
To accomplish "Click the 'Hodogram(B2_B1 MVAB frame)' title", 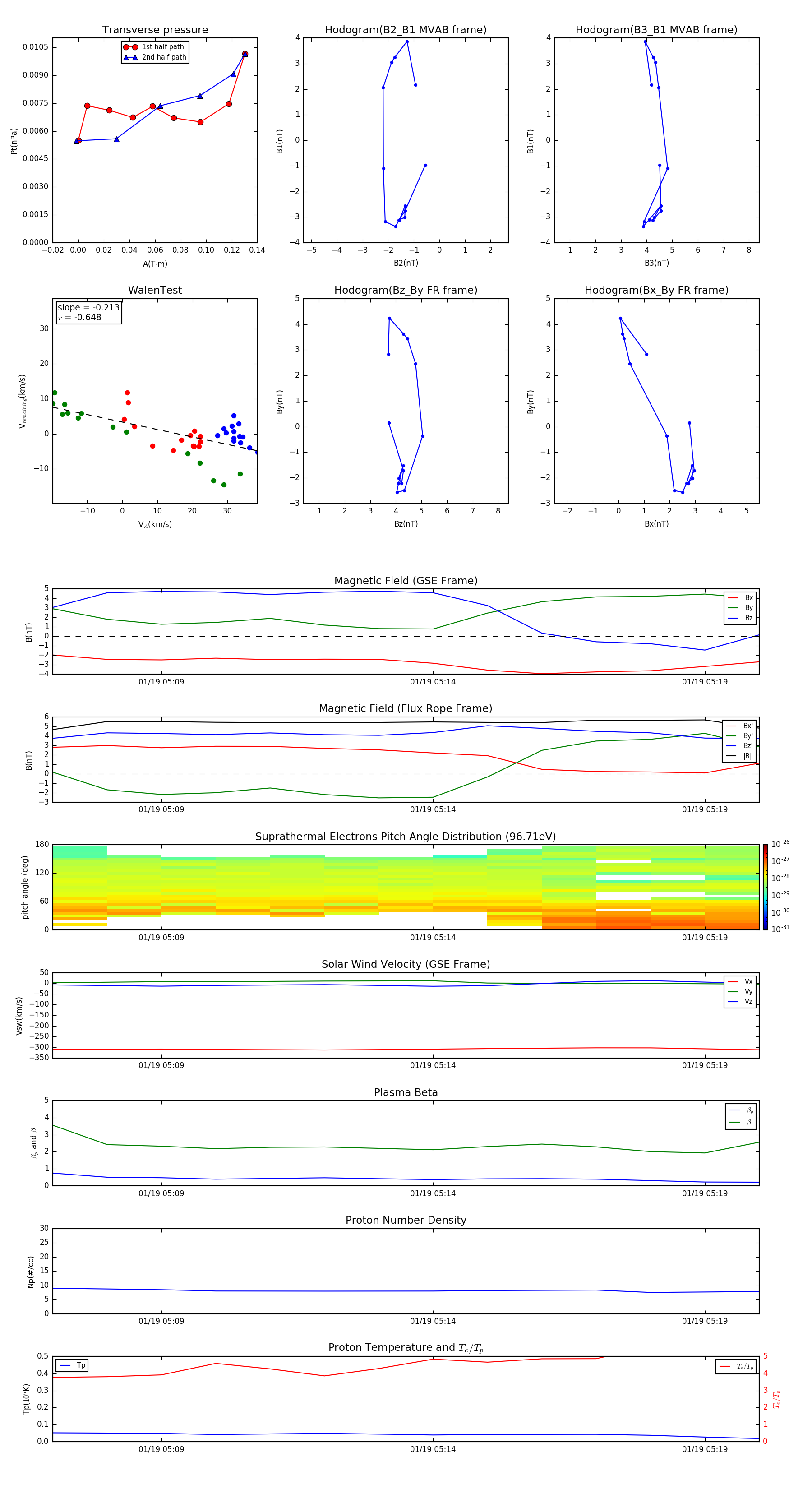I will [406, 30].
